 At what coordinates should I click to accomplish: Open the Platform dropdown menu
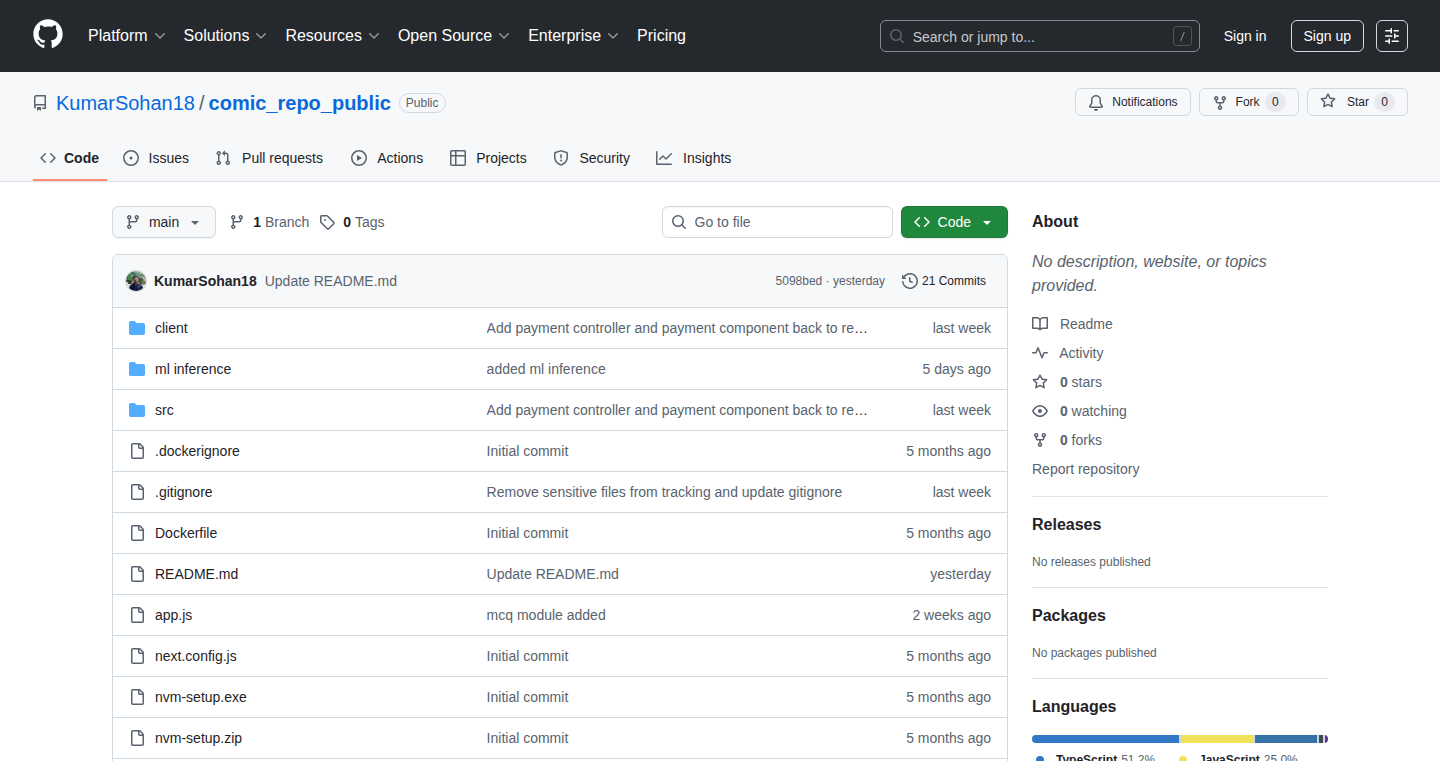[x=126, y=36]
